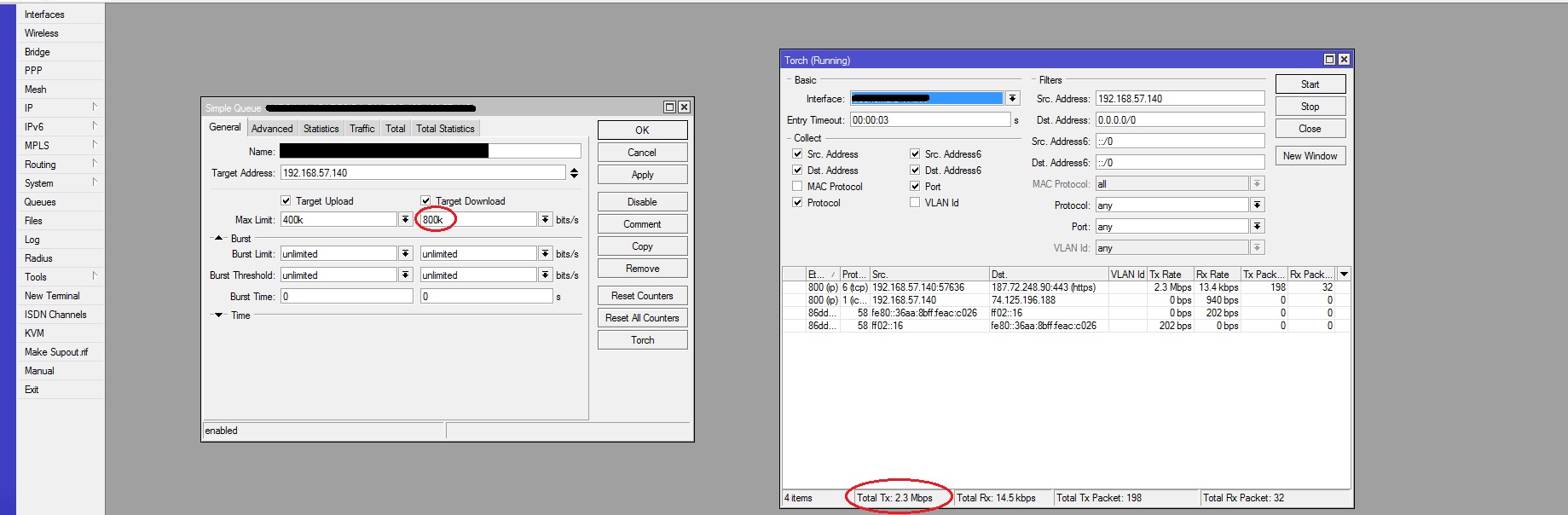Expand the Tools submenu
This screenshot has height=515, width=1568.
(x=95, y=276)
